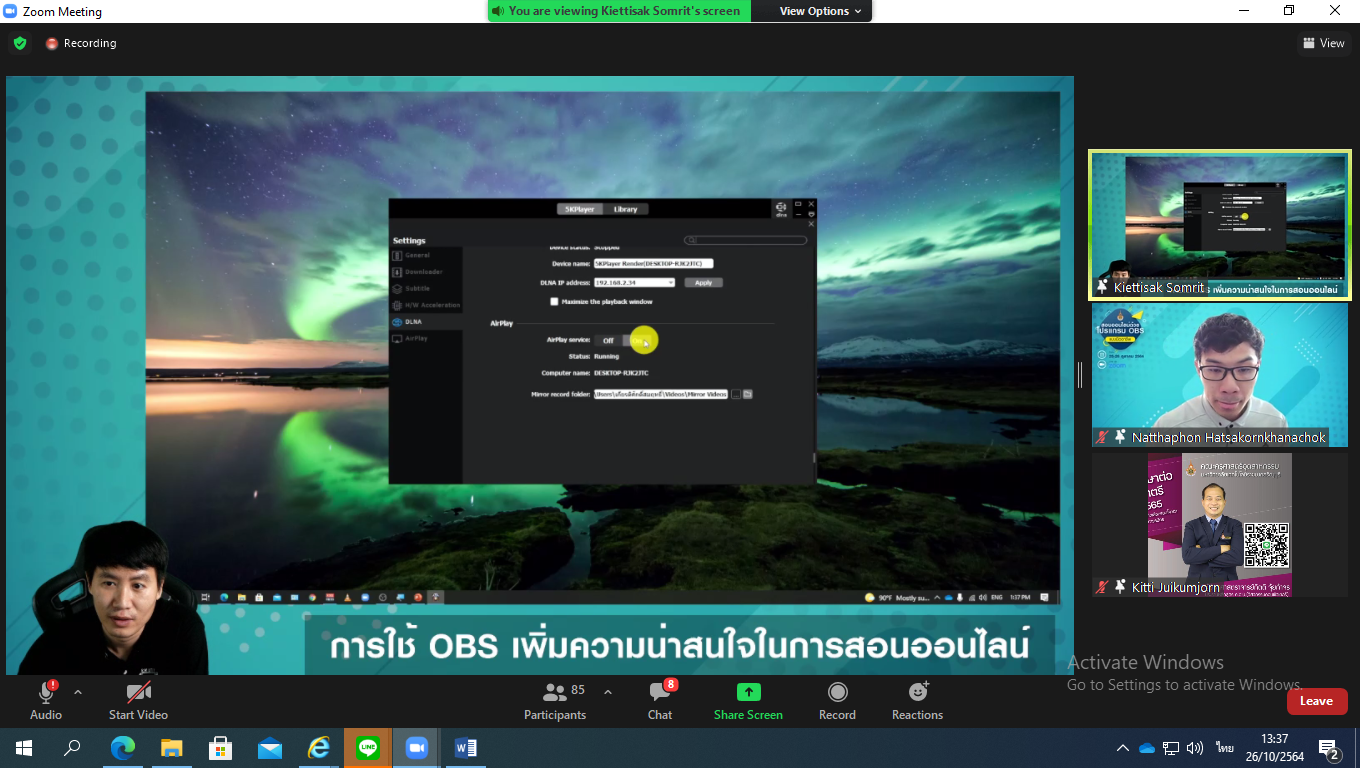Select DLNA item in Settings sidebar

[x=427, y=322]
